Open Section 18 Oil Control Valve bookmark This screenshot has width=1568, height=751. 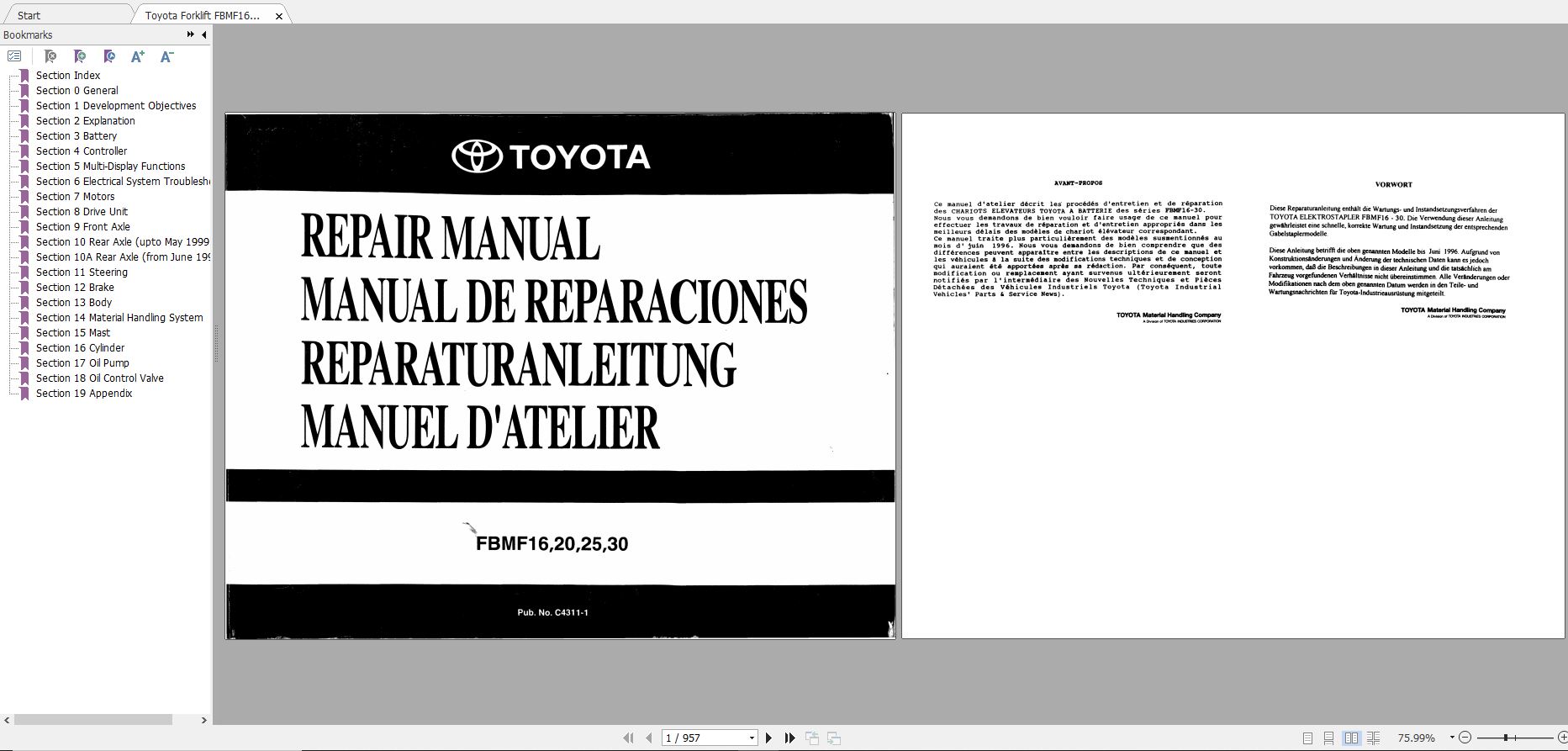pyautogui.click(x=100, y=378)
